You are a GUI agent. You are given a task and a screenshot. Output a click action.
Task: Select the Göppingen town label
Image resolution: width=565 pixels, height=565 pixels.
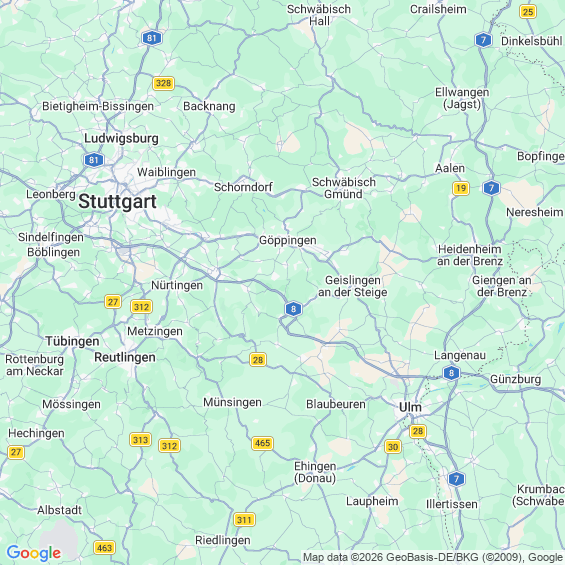click(x=288, y=240)
